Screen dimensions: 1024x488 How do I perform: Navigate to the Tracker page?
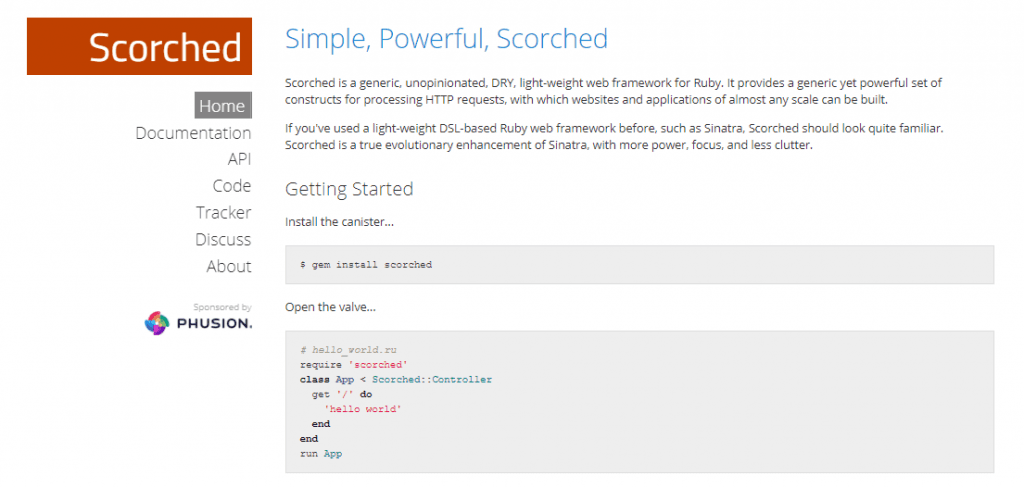[x=224, y=213]
